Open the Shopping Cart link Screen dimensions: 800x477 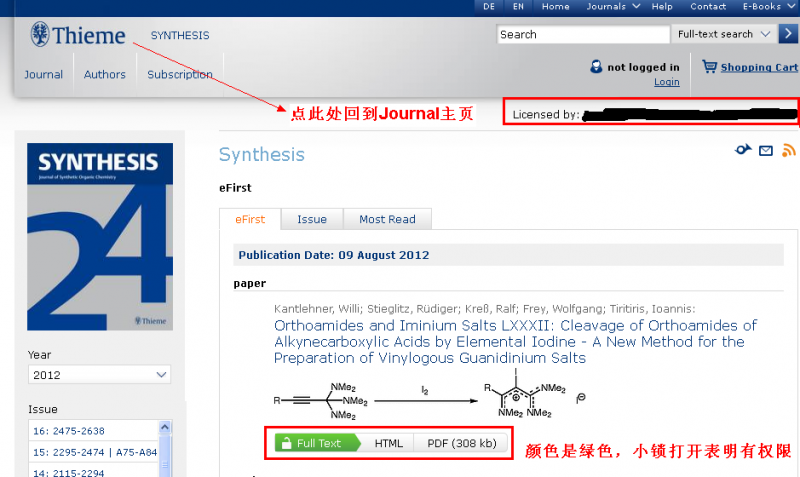tap(759, 67)
